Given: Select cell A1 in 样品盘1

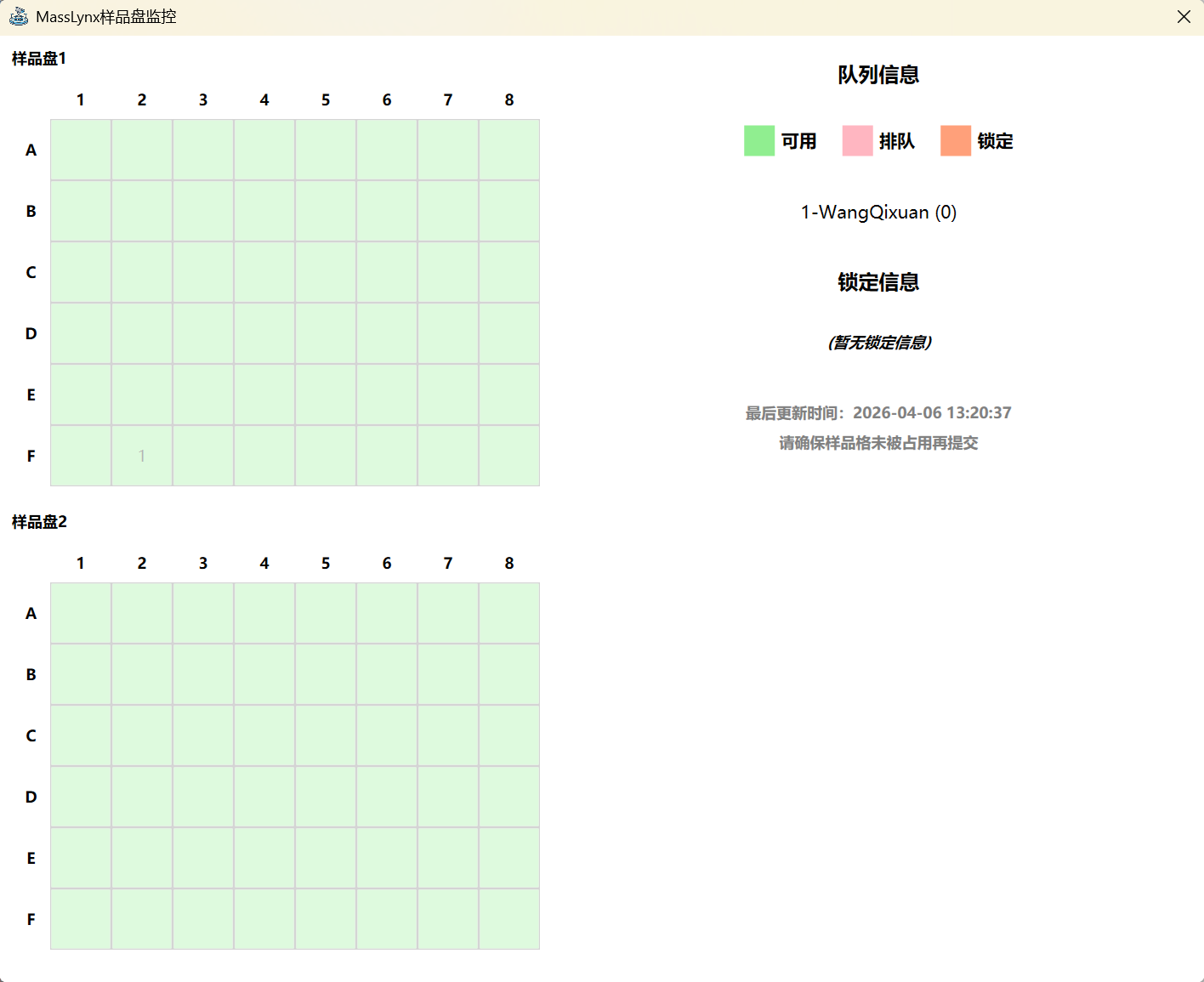Looking at the screenshot, I should [x=81, y=150].
